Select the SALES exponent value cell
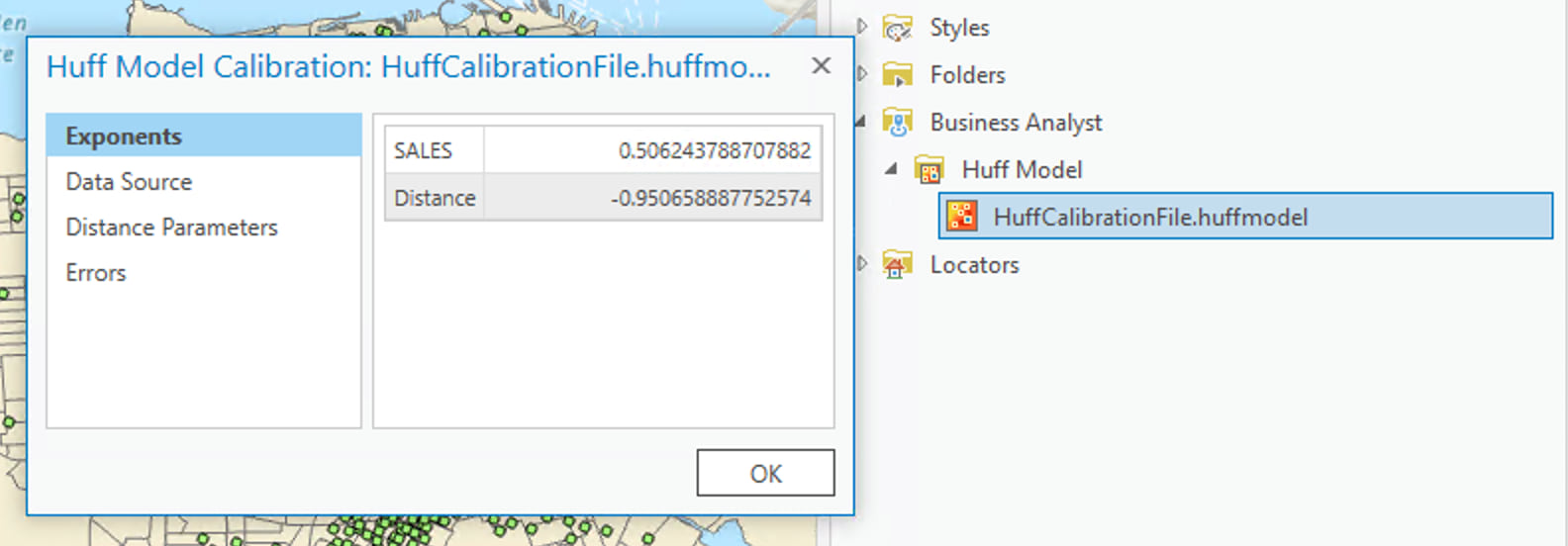 point(652,150)
